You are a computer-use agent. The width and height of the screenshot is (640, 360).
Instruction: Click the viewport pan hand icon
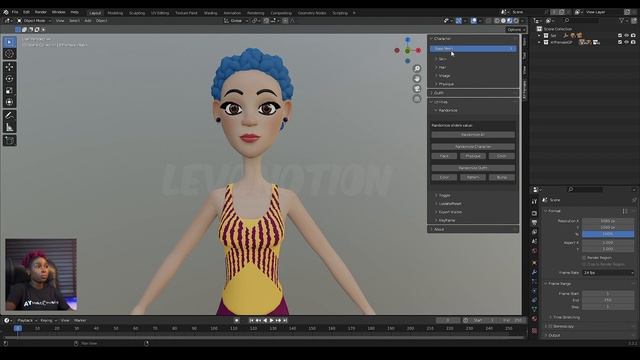(417, 78)
